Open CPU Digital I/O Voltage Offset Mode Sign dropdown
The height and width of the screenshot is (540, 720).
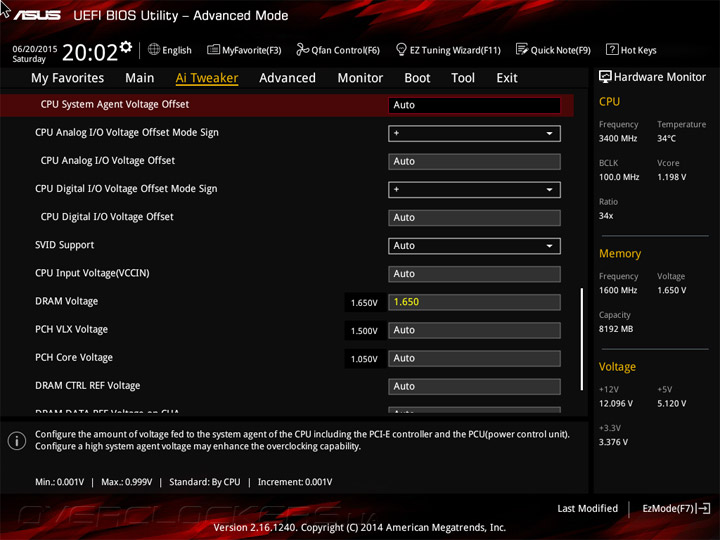point(474,190)
